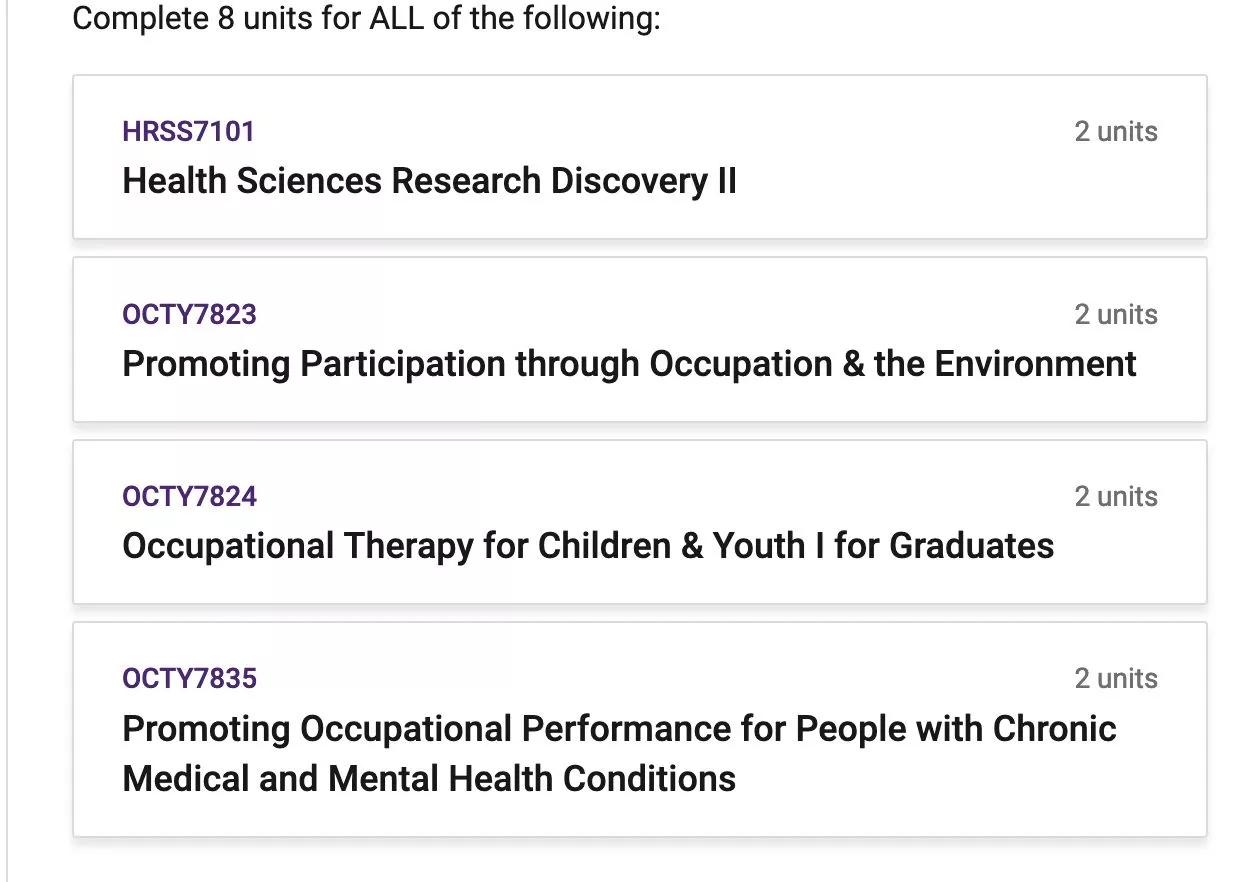
Task: Click the 2 units label beside OCTY7823
Action: [x=1115, y=314]
